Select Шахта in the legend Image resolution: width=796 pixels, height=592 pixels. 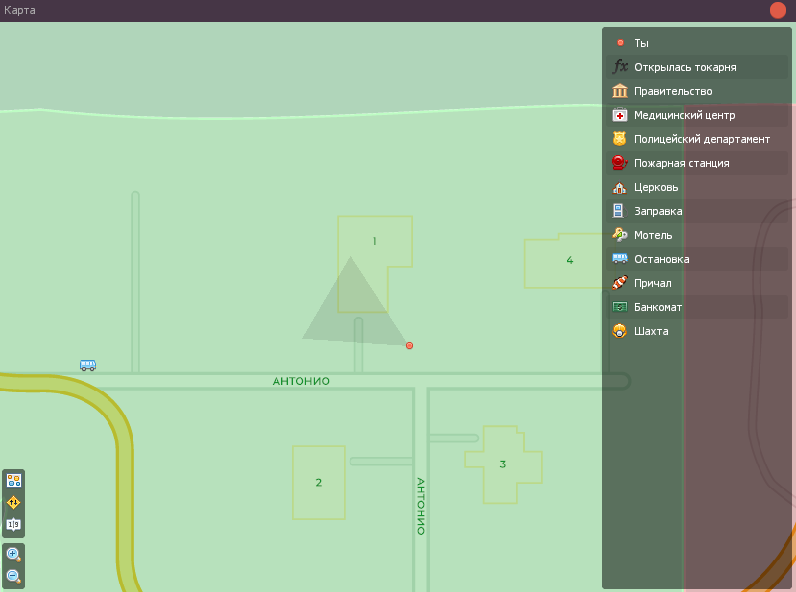[696, 331]
